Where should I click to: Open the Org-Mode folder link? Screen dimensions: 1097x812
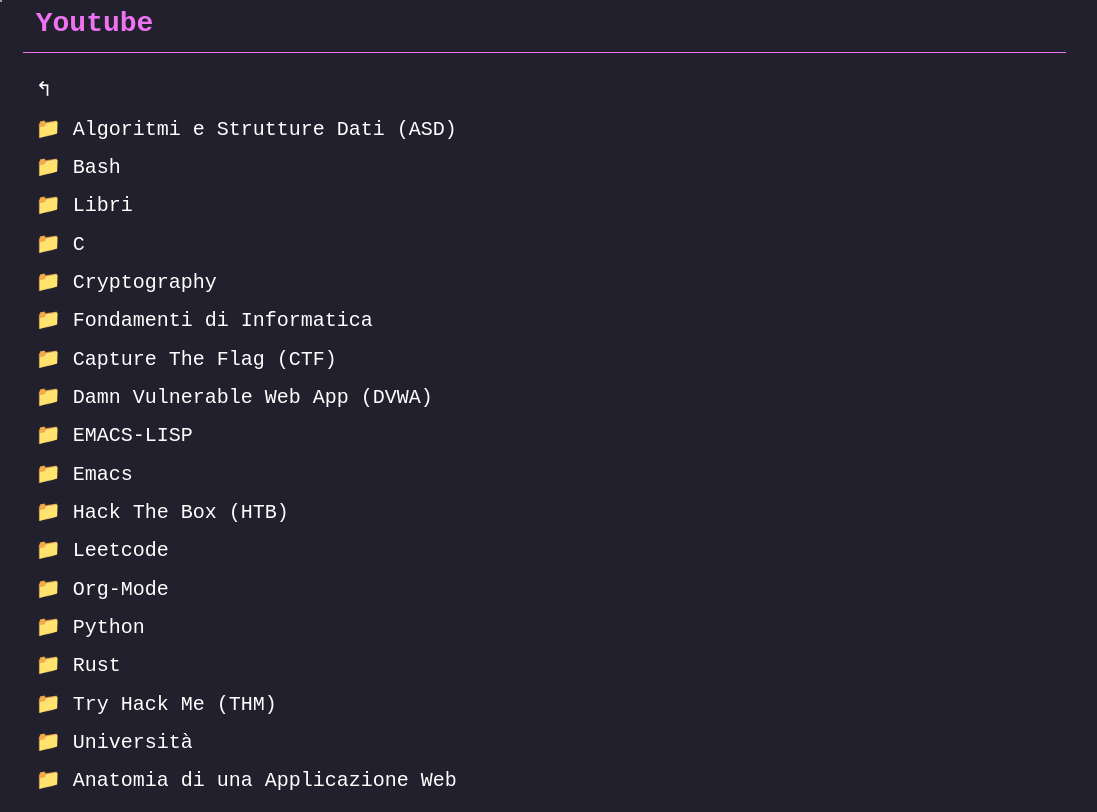pyautogui.click(x=120, y=589)
